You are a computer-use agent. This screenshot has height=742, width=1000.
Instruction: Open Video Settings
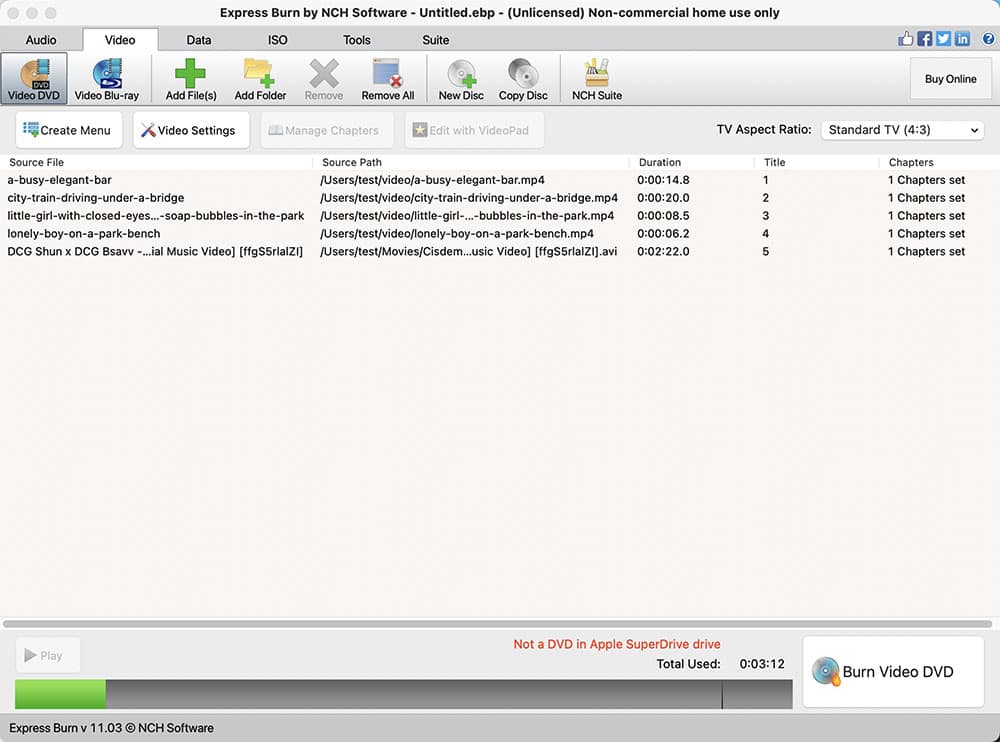(190, 130)
